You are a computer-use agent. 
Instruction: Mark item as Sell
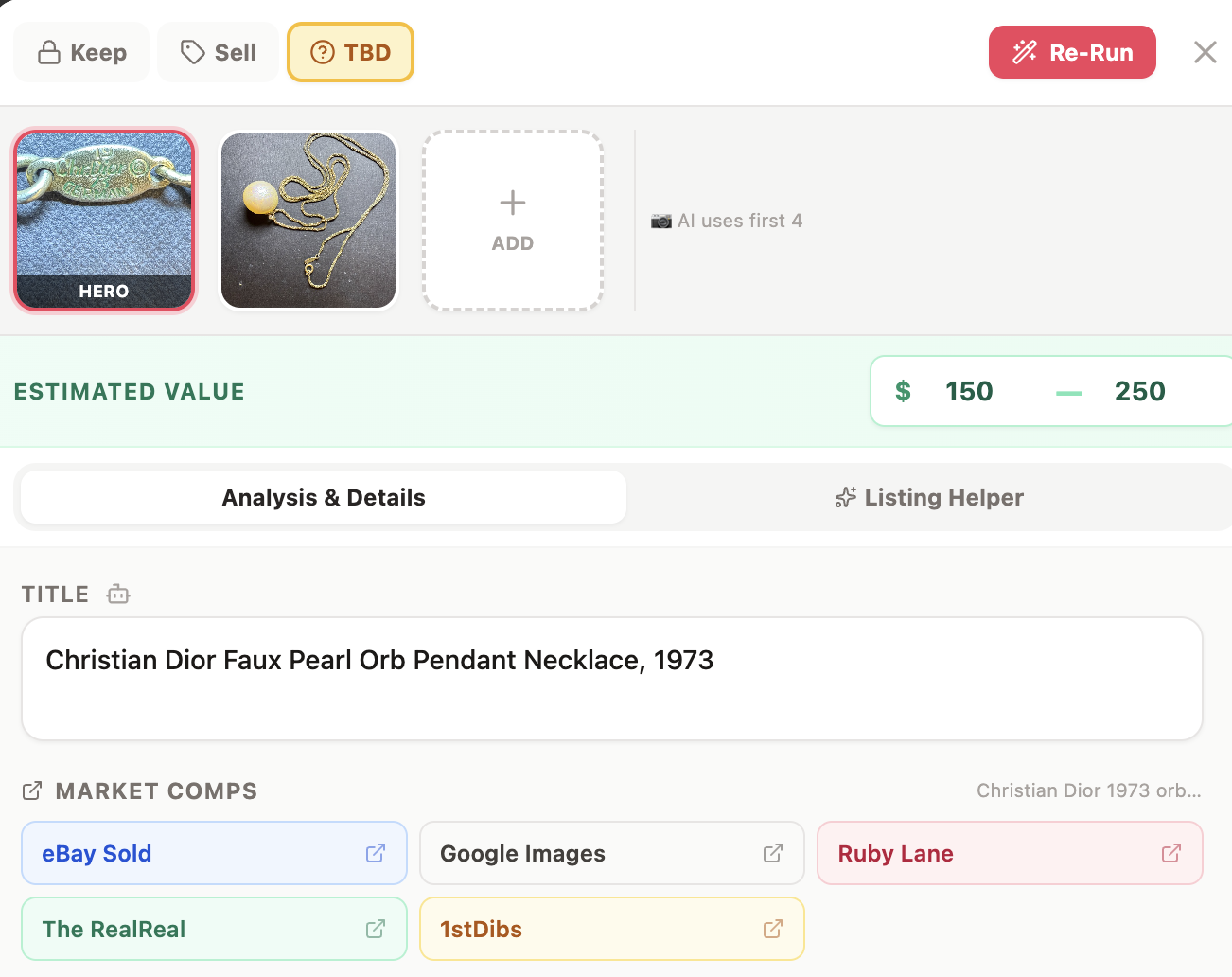pyautogui.click(x=219, y=52)
